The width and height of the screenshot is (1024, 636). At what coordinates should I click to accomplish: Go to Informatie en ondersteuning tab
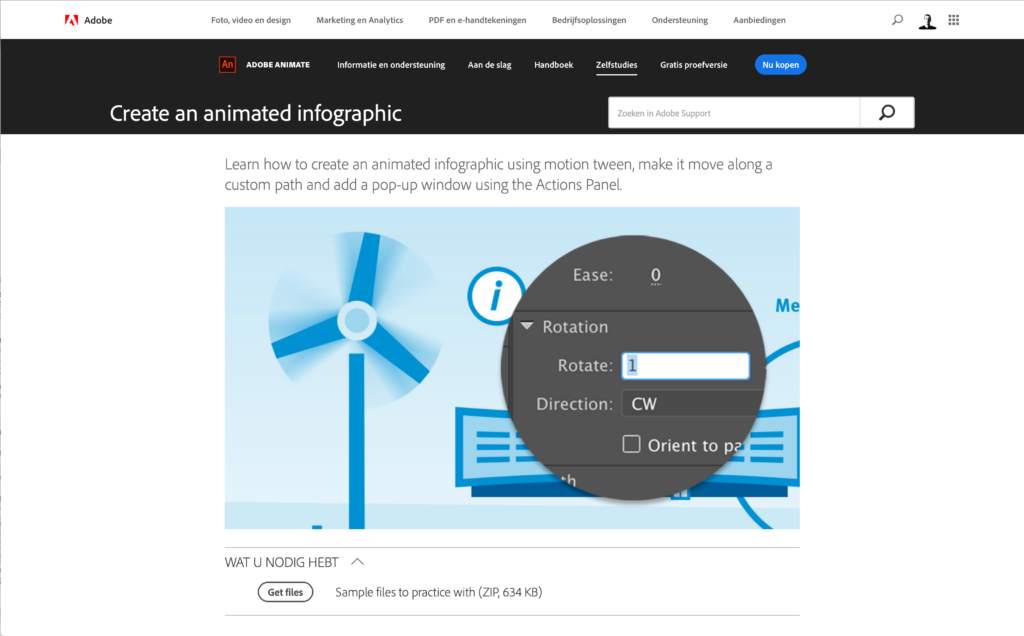click(x=391, y=65)
